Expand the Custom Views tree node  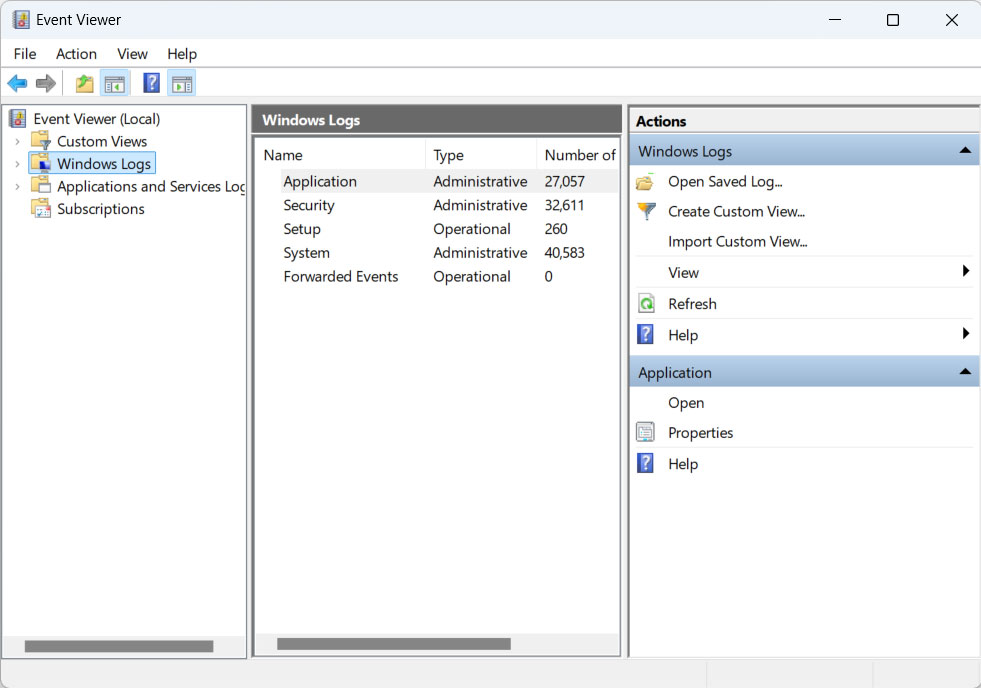coord(19,141)
